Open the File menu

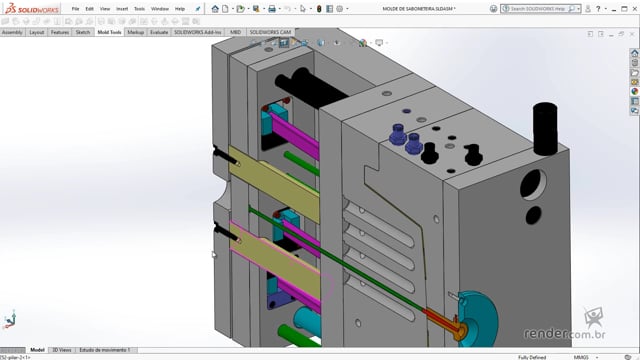(x=76, y=9)
